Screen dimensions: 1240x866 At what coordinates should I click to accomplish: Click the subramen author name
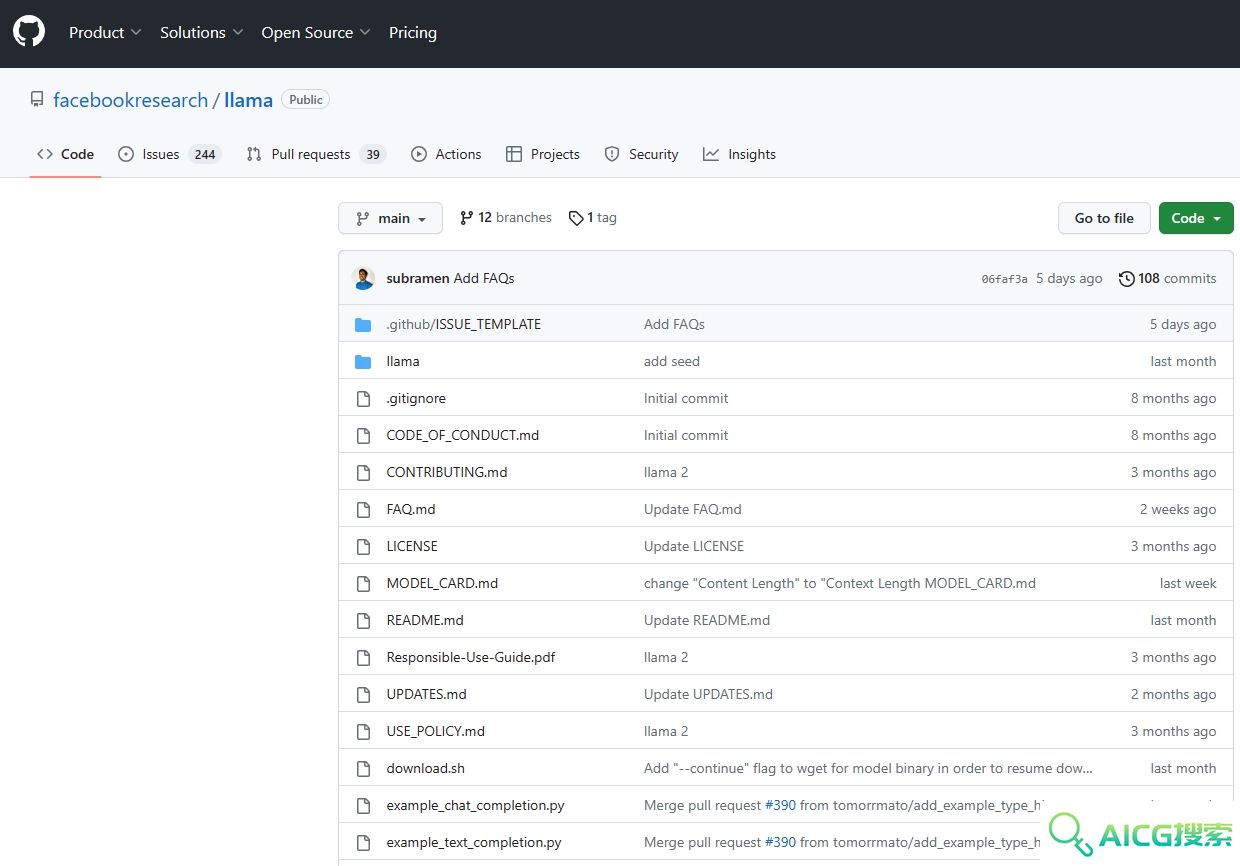pyautogui.click(x=418, y=279)
